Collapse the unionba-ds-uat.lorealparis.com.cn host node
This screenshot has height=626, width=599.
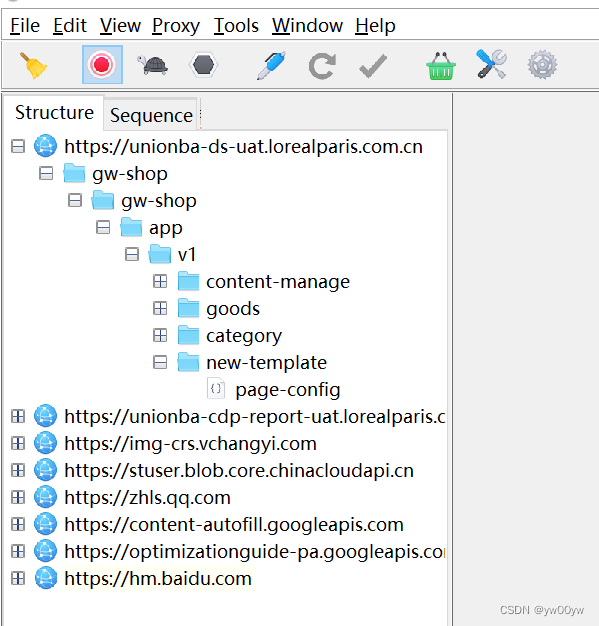click(18, 146)
